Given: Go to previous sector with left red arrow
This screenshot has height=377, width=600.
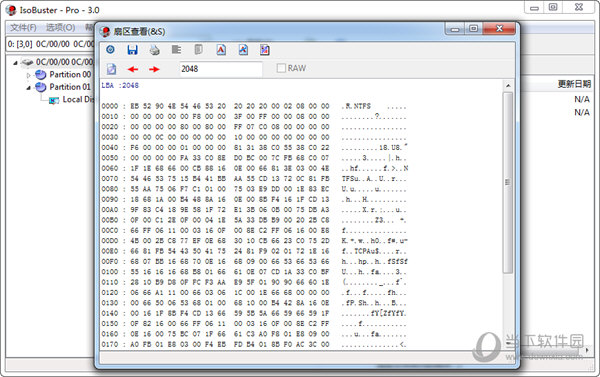Looking at the screenshot, I should click(x=133, y=69).
